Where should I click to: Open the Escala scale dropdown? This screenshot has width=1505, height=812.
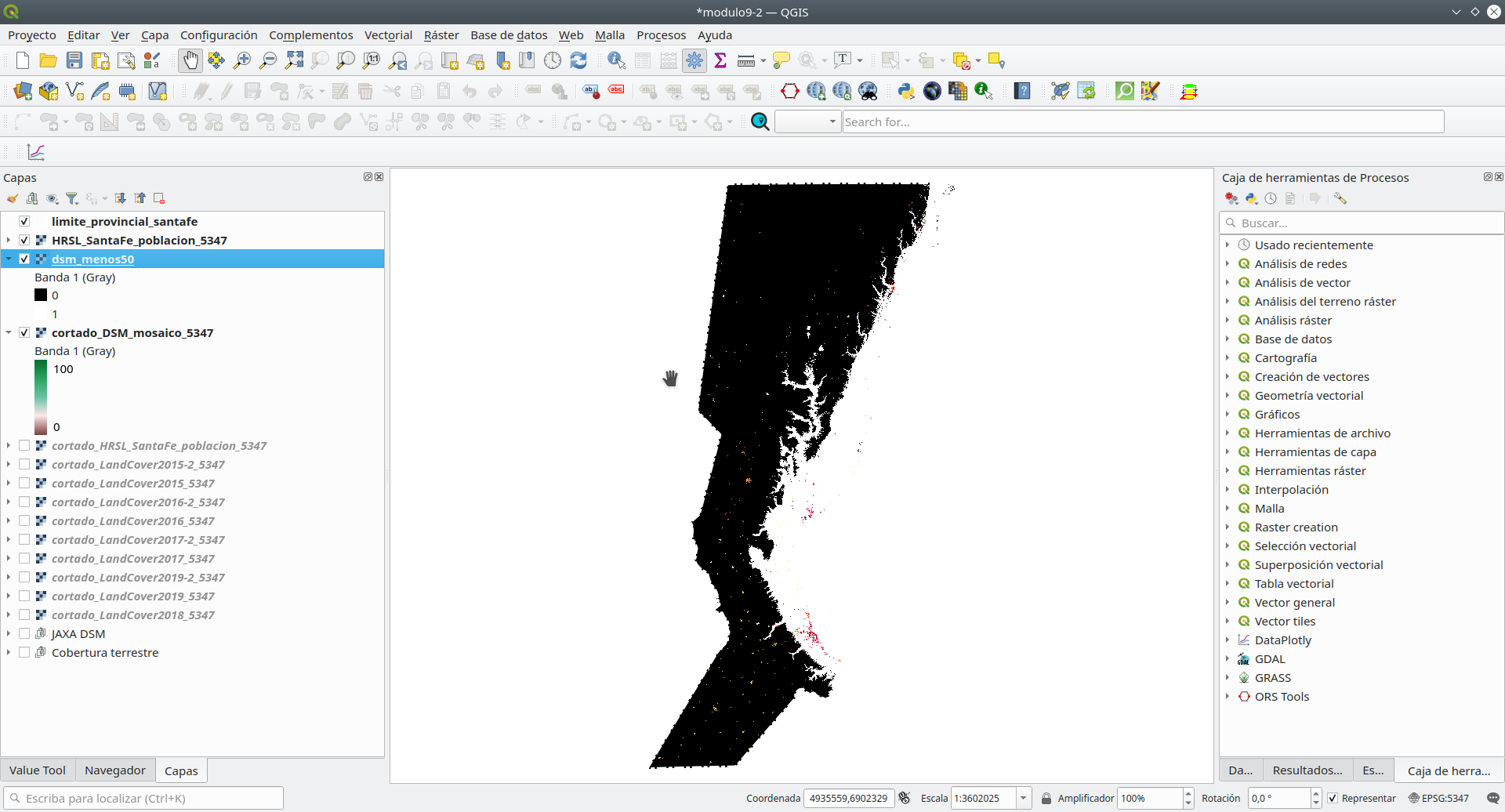tap(1023, 798)
